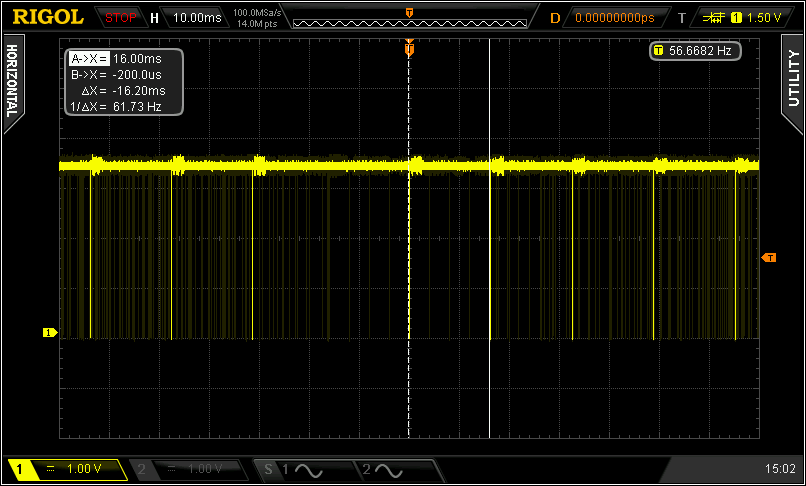Click the orange D delay label
This screenshot has height=486, width=806.
(555, 19)
